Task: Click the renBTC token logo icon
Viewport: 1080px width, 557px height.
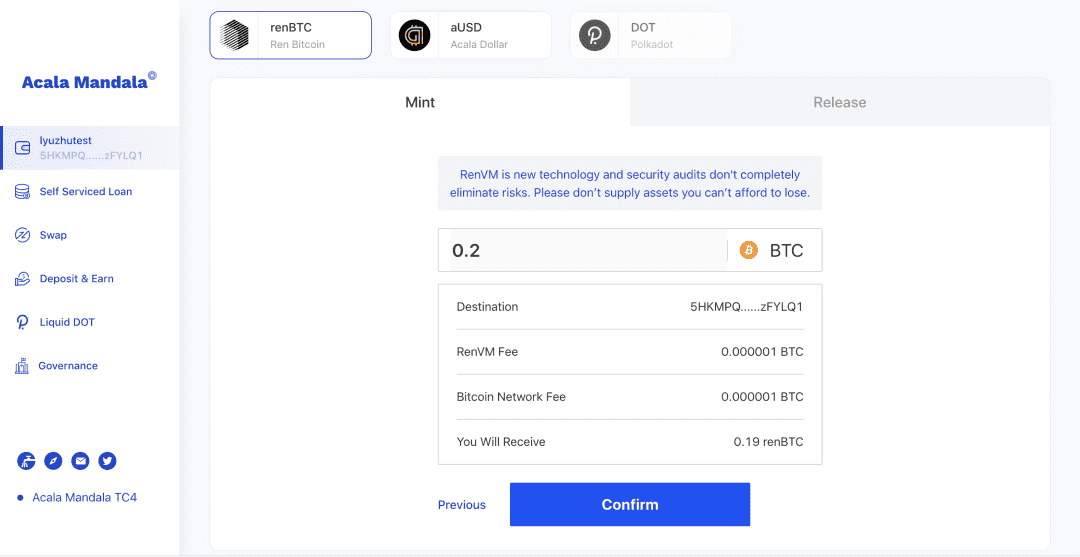Action: [x=234, y=34]
